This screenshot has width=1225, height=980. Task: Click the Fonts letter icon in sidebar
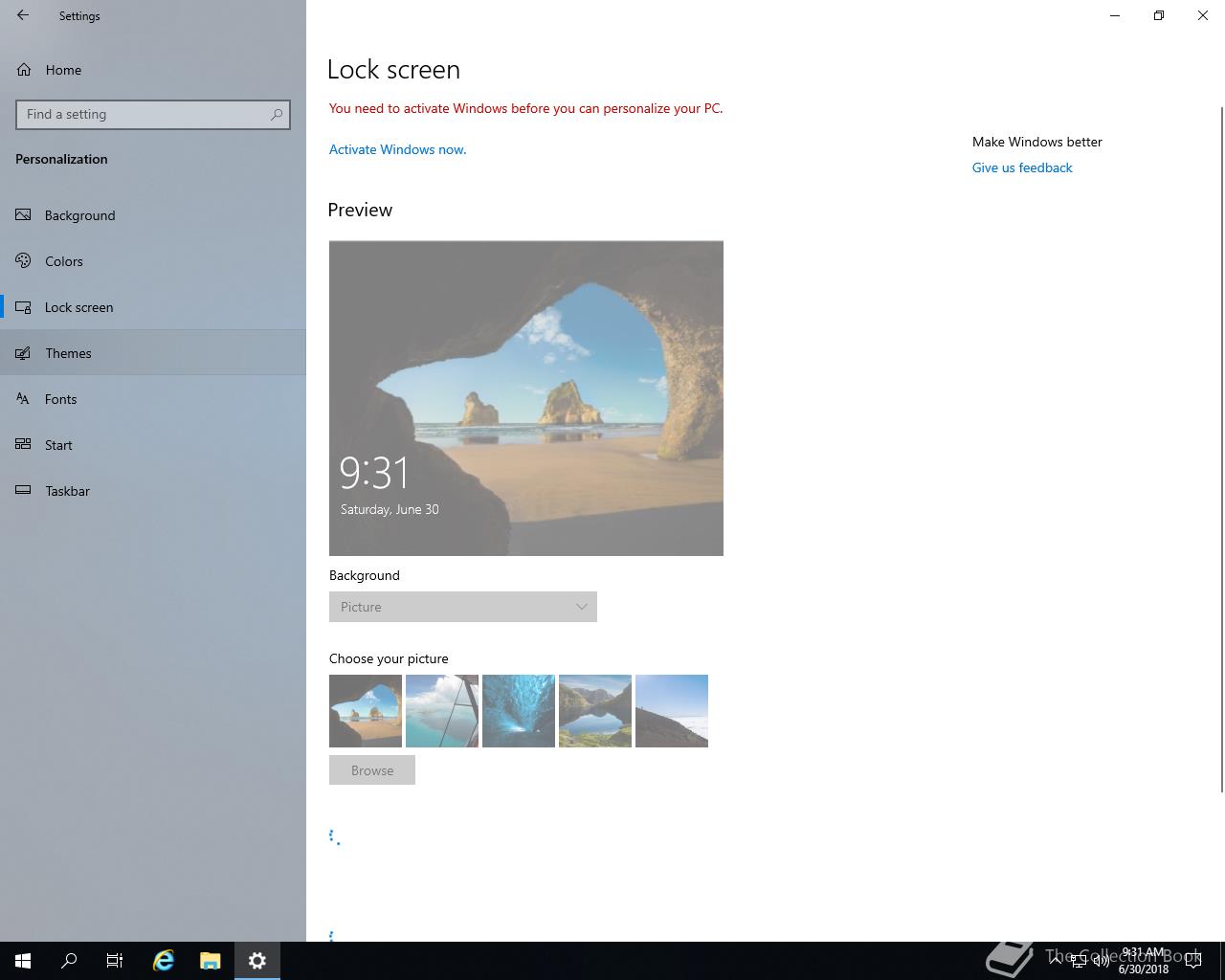(x=23, y=399)
